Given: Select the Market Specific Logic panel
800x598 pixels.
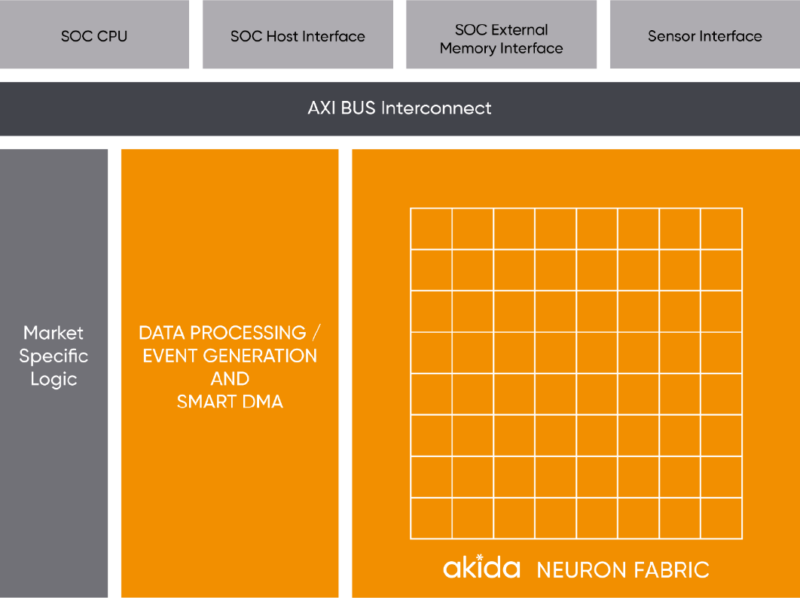Looking at the screenshot, I should click(52, 356).
